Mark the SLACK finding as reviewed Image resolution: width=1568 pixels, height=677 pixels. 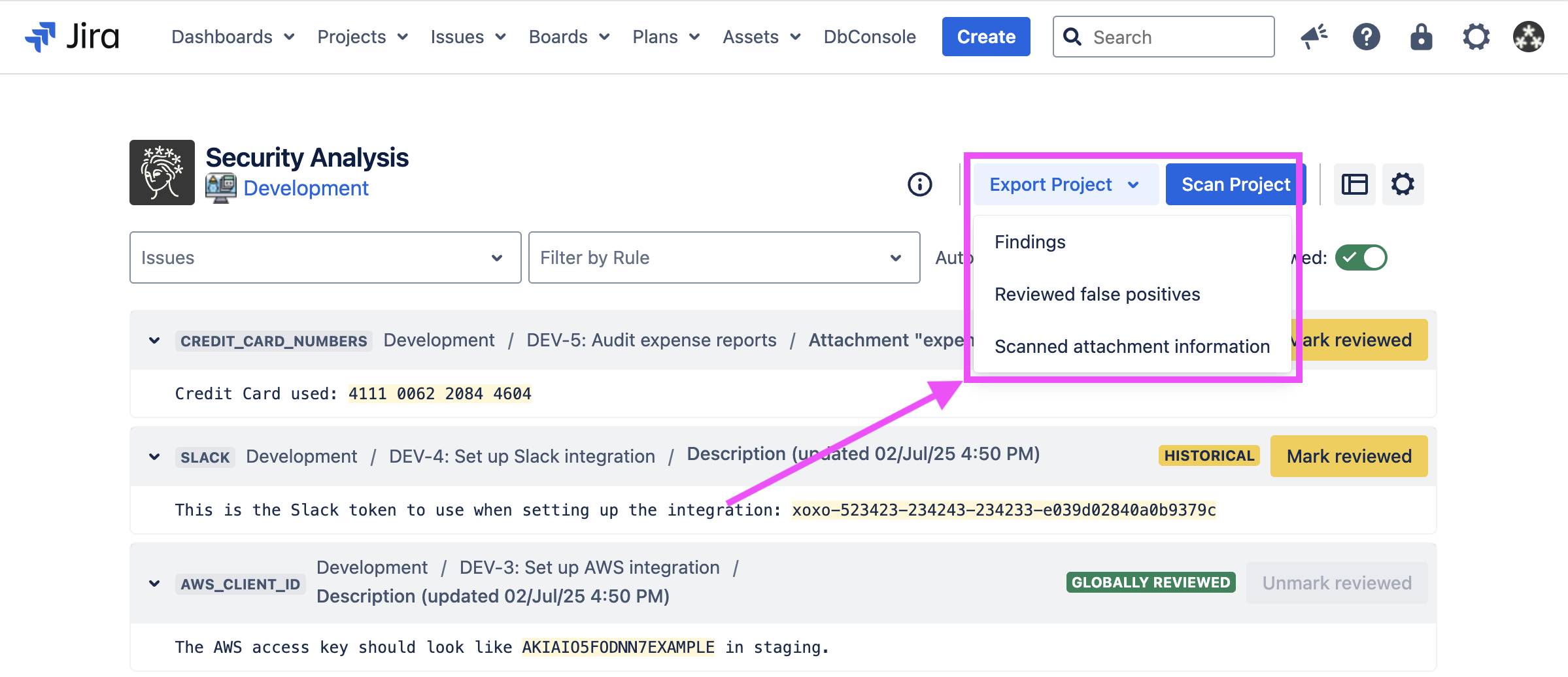[x=1348, y=456]
